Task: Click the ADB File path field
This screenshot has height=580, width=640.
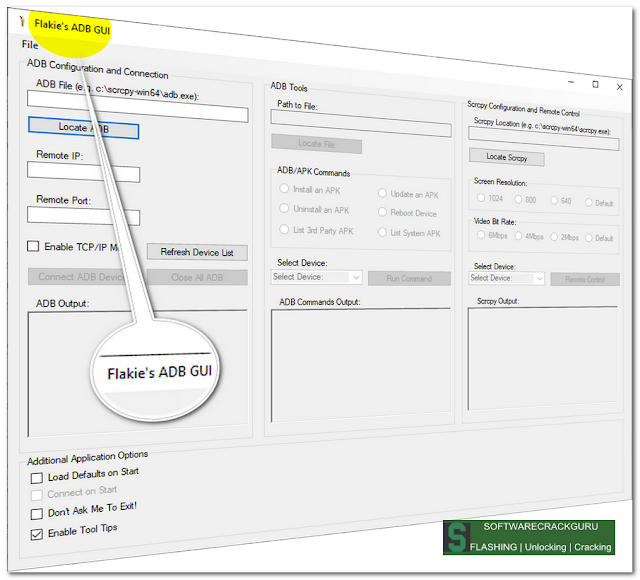Action: pos(138,107)
